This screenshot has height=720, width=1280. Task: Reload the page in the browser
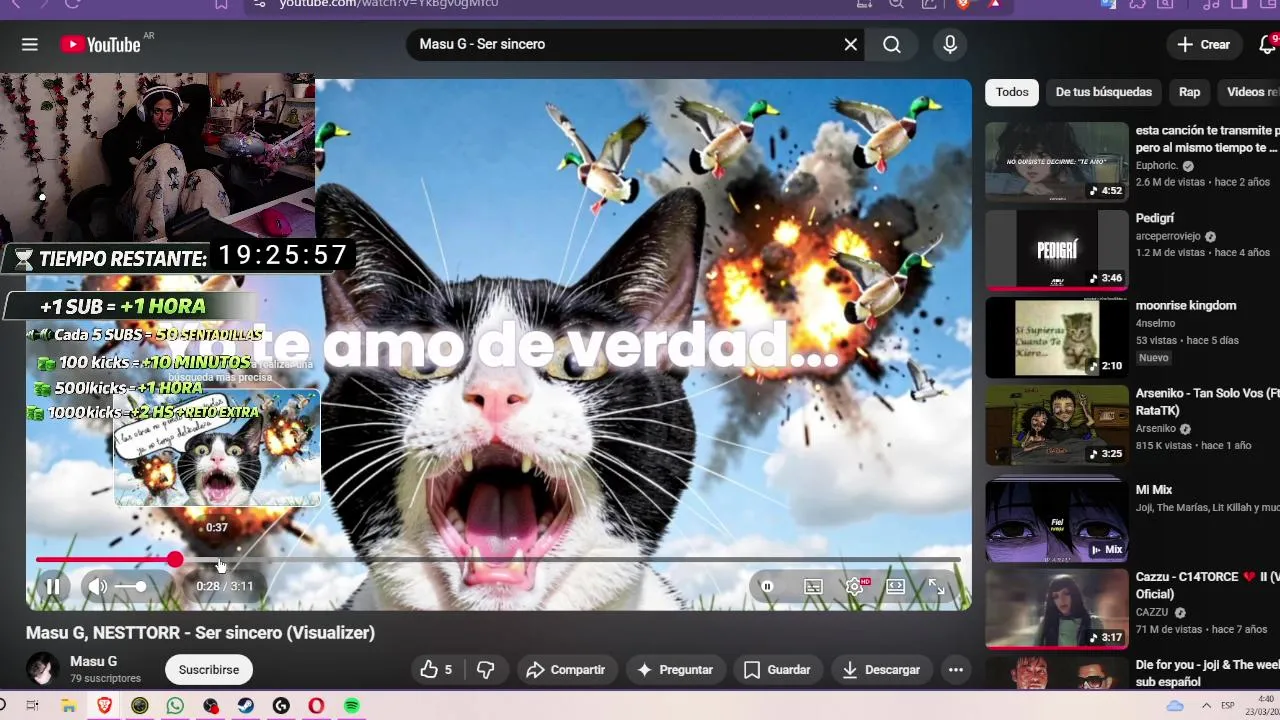72,4
